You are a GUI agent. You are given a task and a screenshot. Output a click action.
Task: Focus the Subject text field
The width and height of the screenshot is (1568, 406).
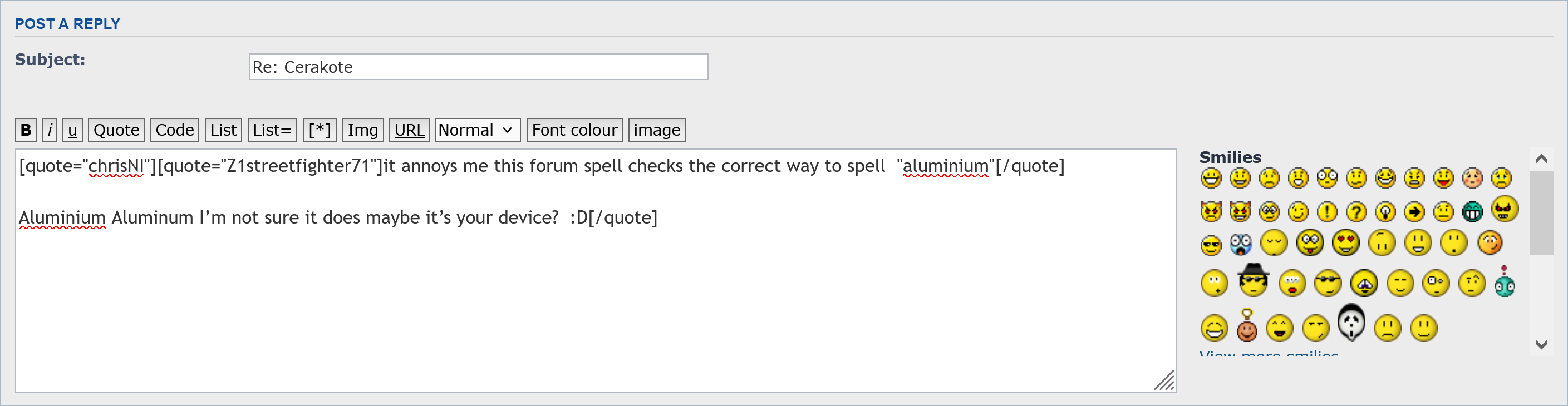[478, 67]
